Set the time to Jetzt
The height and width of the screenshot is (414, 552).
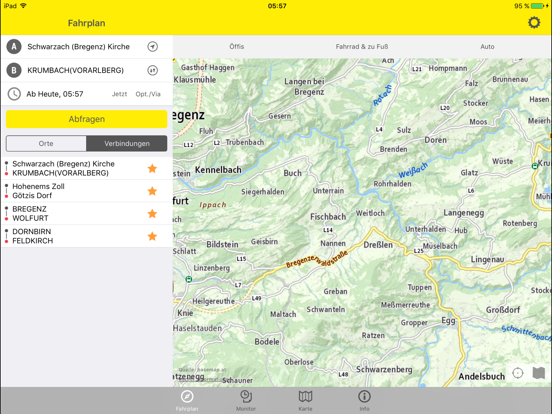[x=119, y=94]
